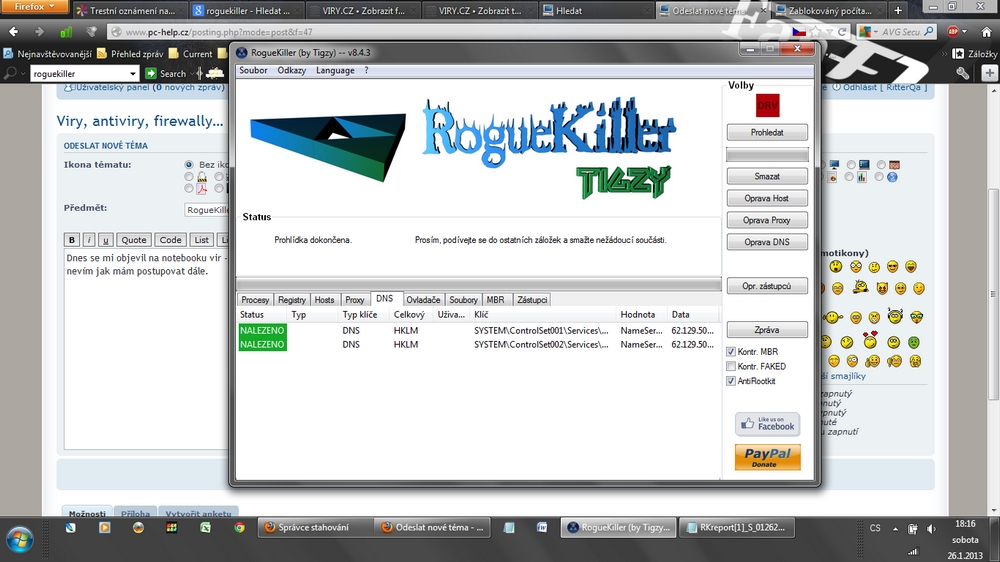The width and height of the screenshot is (1000, 562).
Task: Open Odkazy menu in RogueKiller
Action: pos(291,70)
